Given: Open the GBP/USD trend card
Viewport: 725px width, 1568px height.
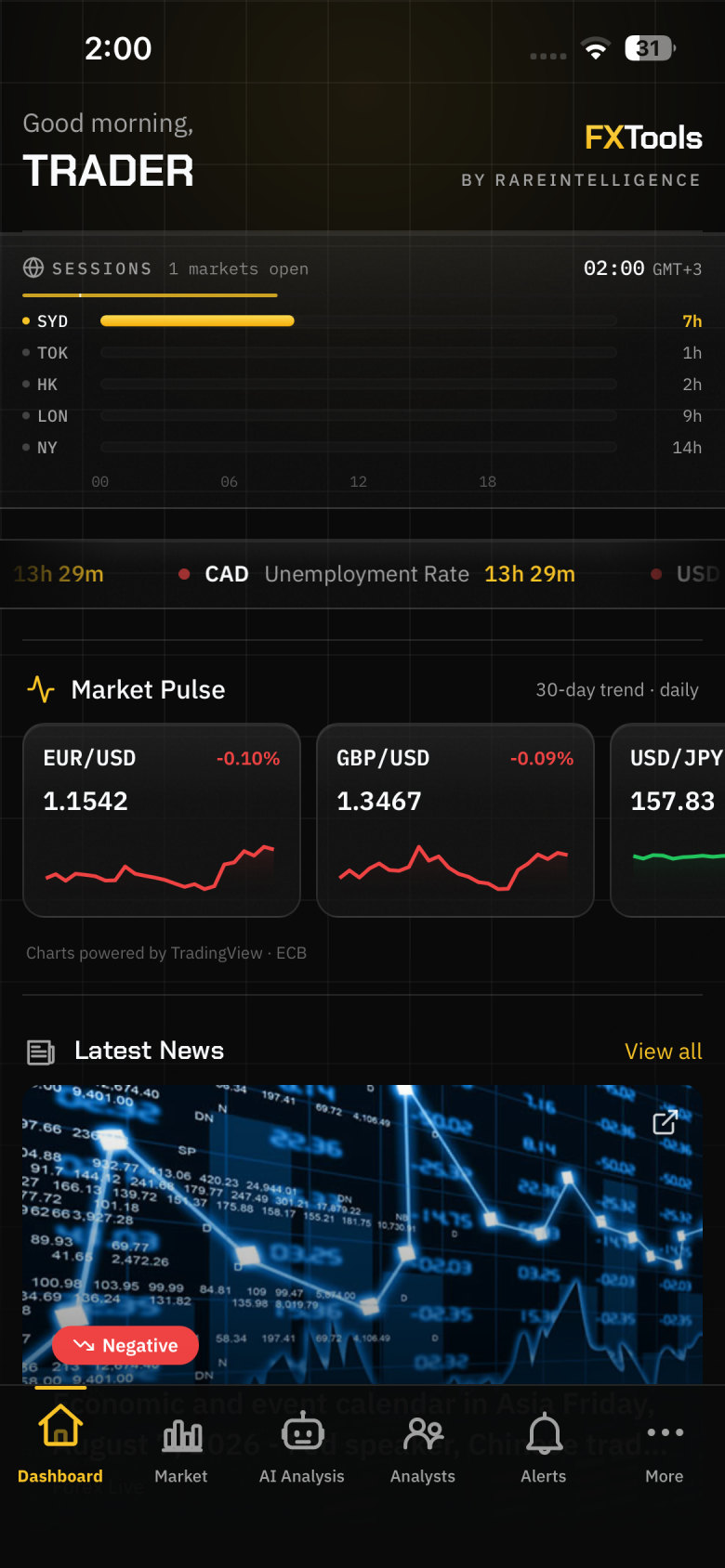Looking at the screenshot, I should click(x=455, y=820).
